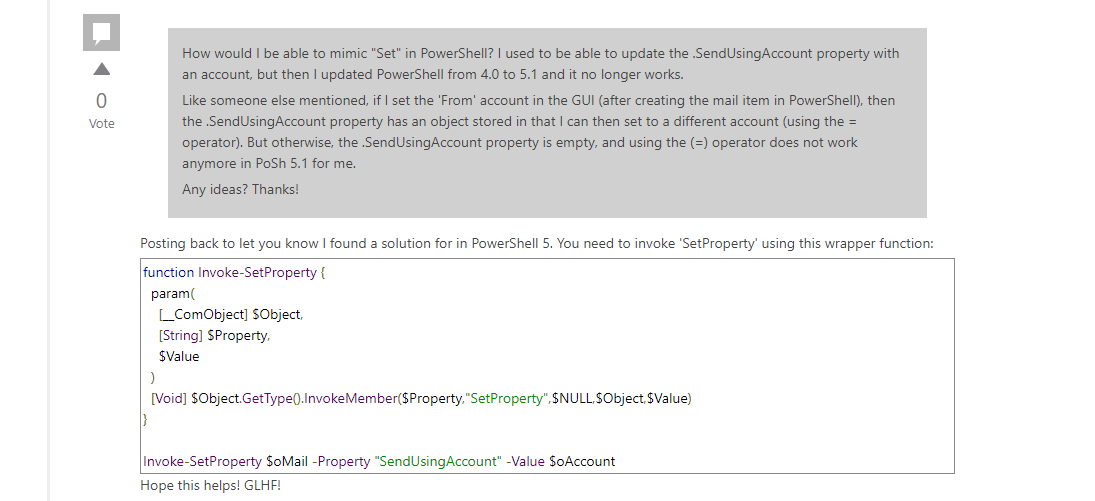Click the sentence starting "Posting back to let"
1095x501 pixels.
536,243
